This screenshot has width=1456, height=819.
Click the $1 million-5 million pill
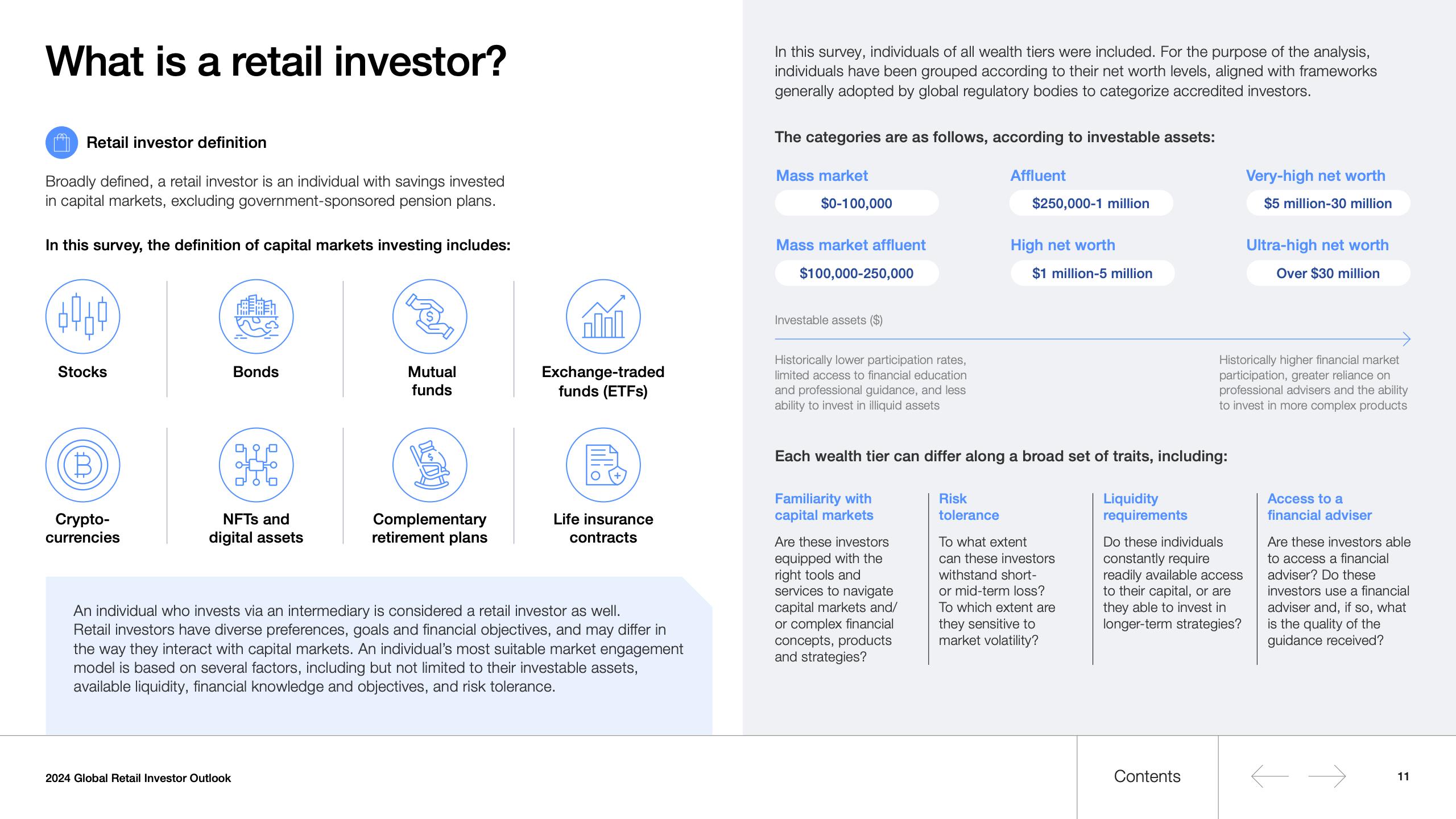(x=1093, y=273)
